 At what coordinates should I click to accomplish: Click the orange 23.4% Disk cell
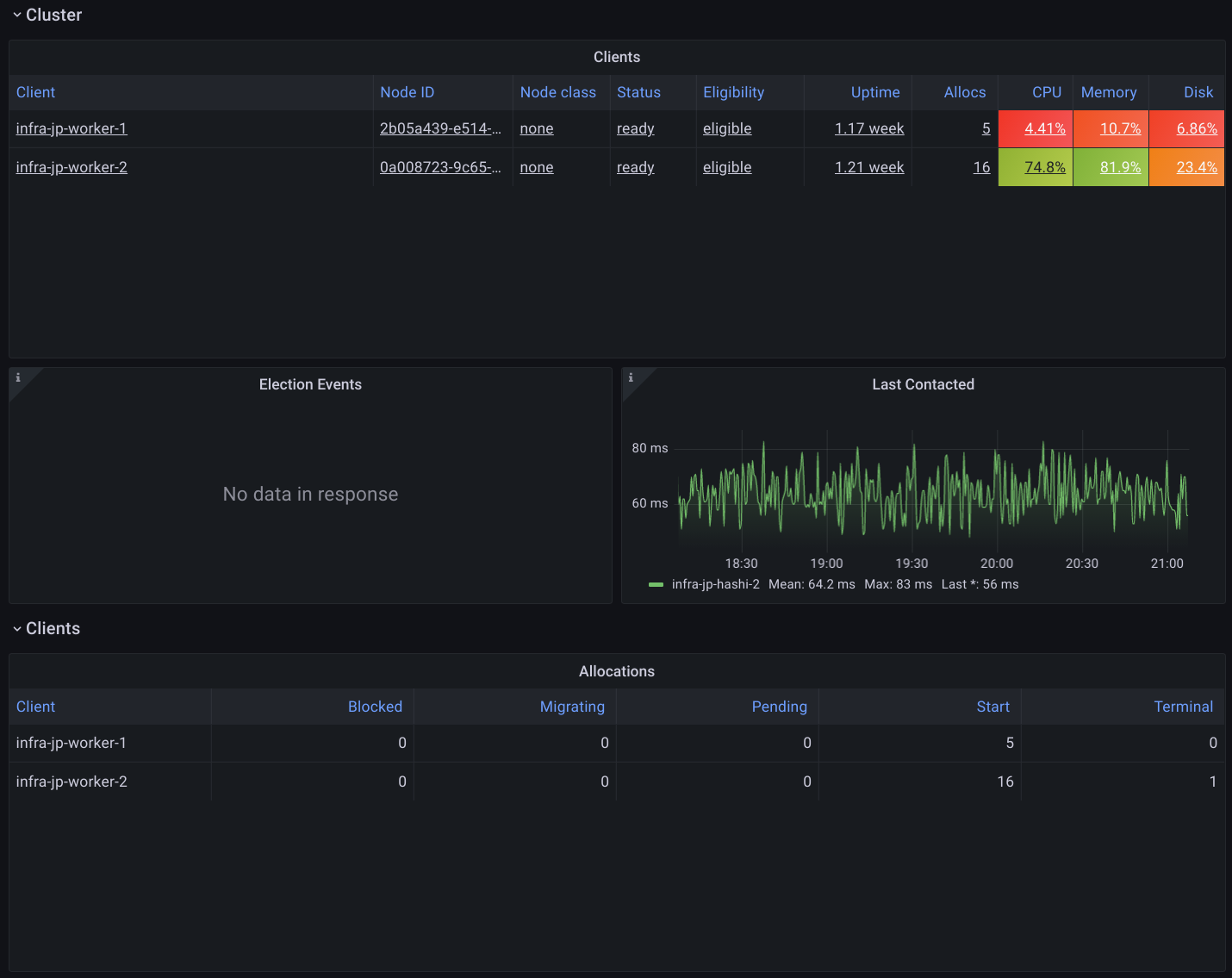coord(1197,167)
